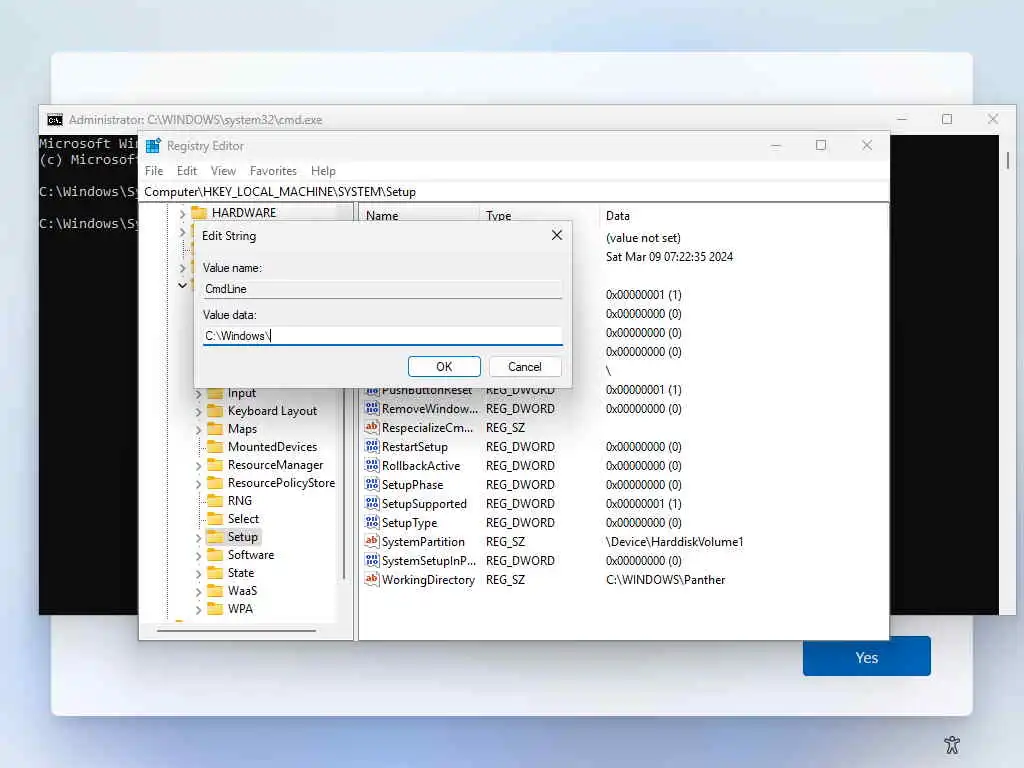Click the WorkingDirectory string icon

coord(372,579)
